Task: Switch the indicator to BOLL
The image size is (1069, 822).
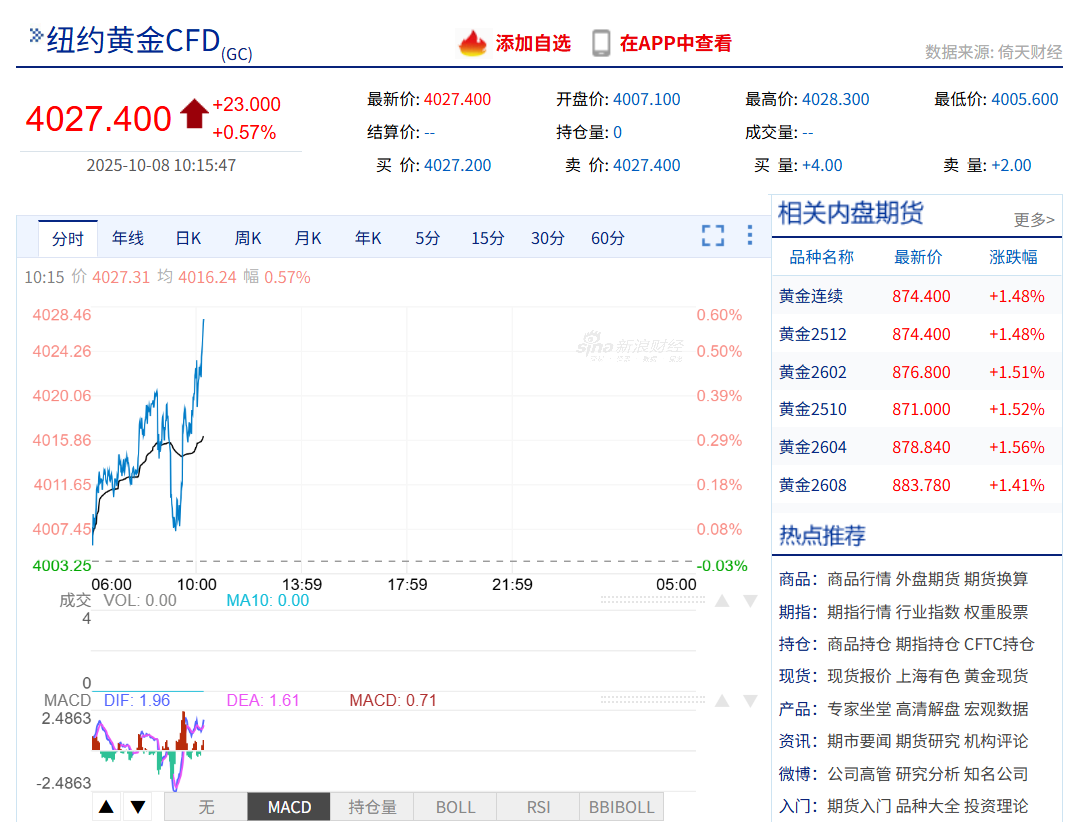Action: 455,807
